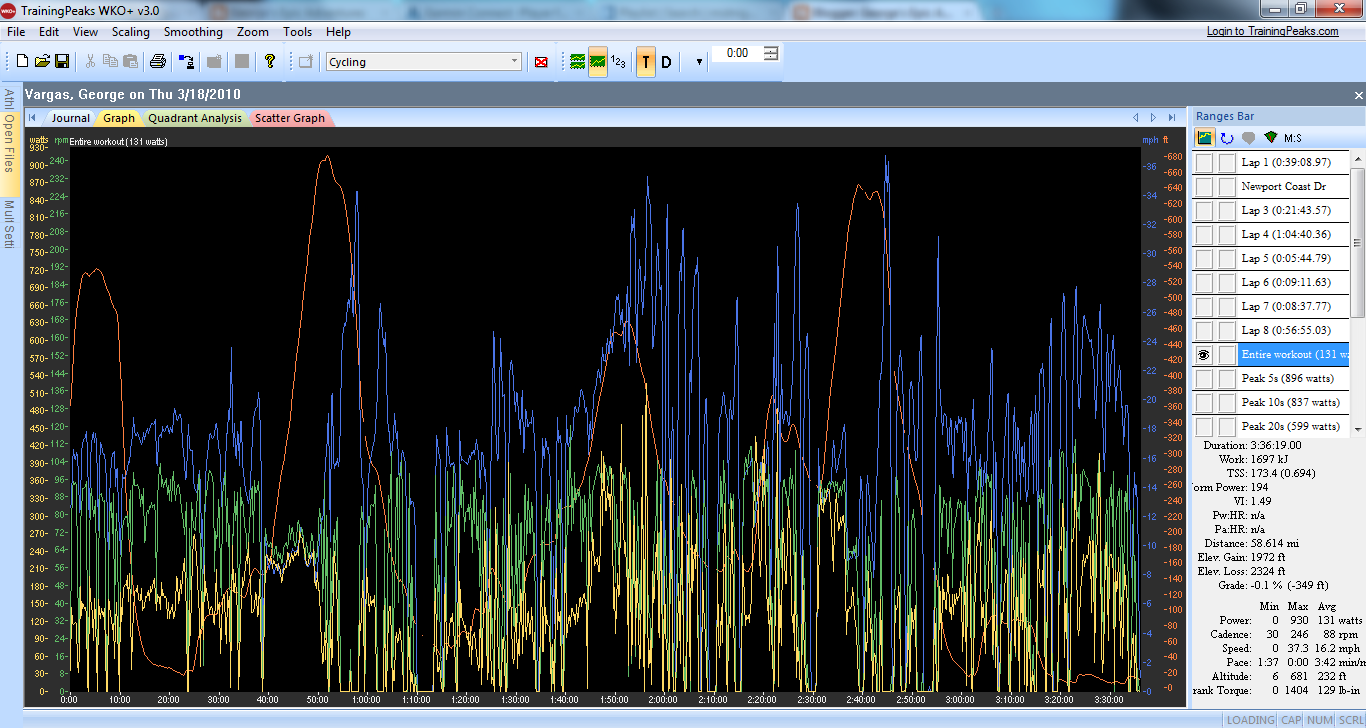Screen dimensions: 1366x728
Task: Click the Login to TrainingPeaks.com link
Action: 1272,31
